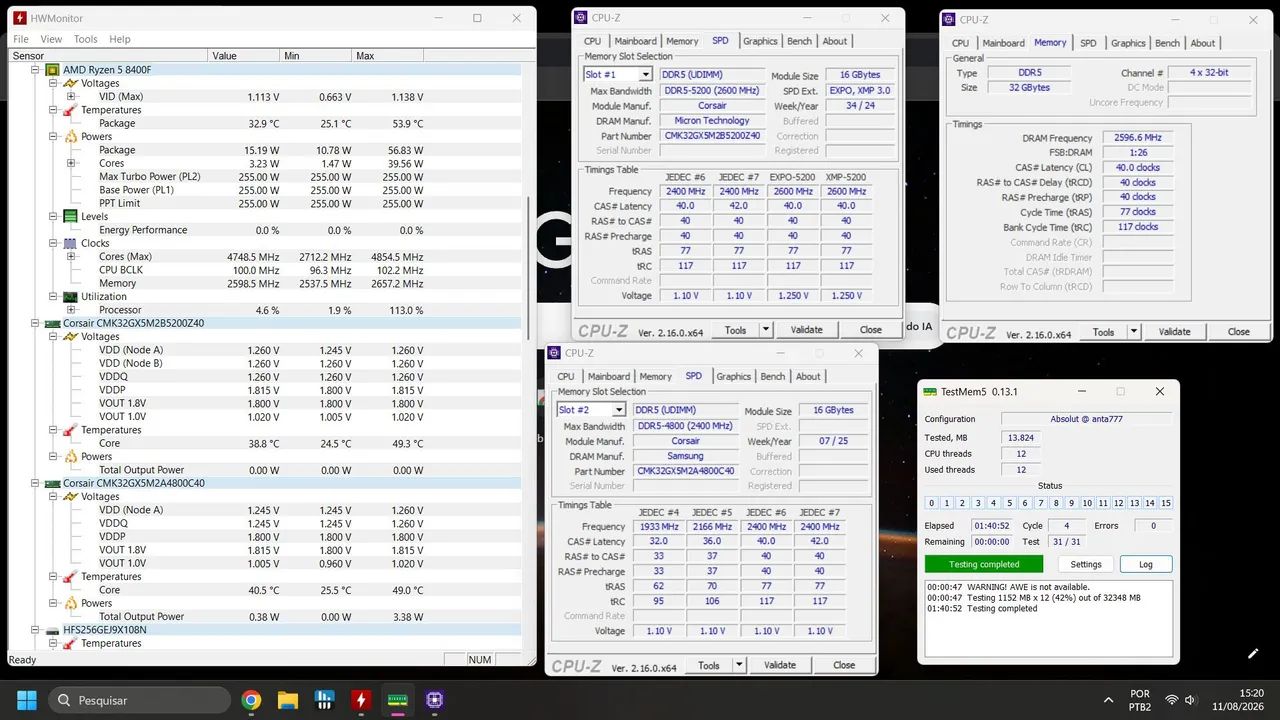Switch to Mainboard tab in Slot #1 CPU-Z
This screenshot has width=1280, height=720.
[636, 41]
